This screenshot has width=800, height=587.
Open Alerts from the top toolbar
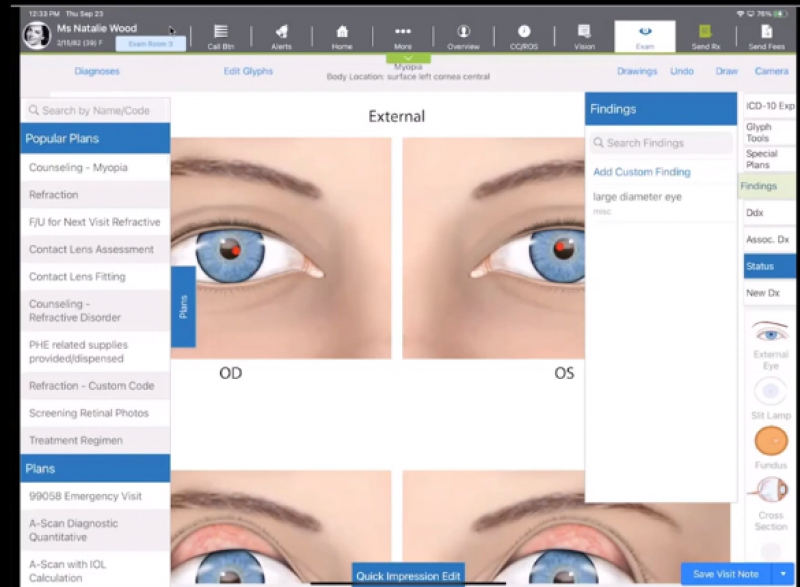point(281,35)
